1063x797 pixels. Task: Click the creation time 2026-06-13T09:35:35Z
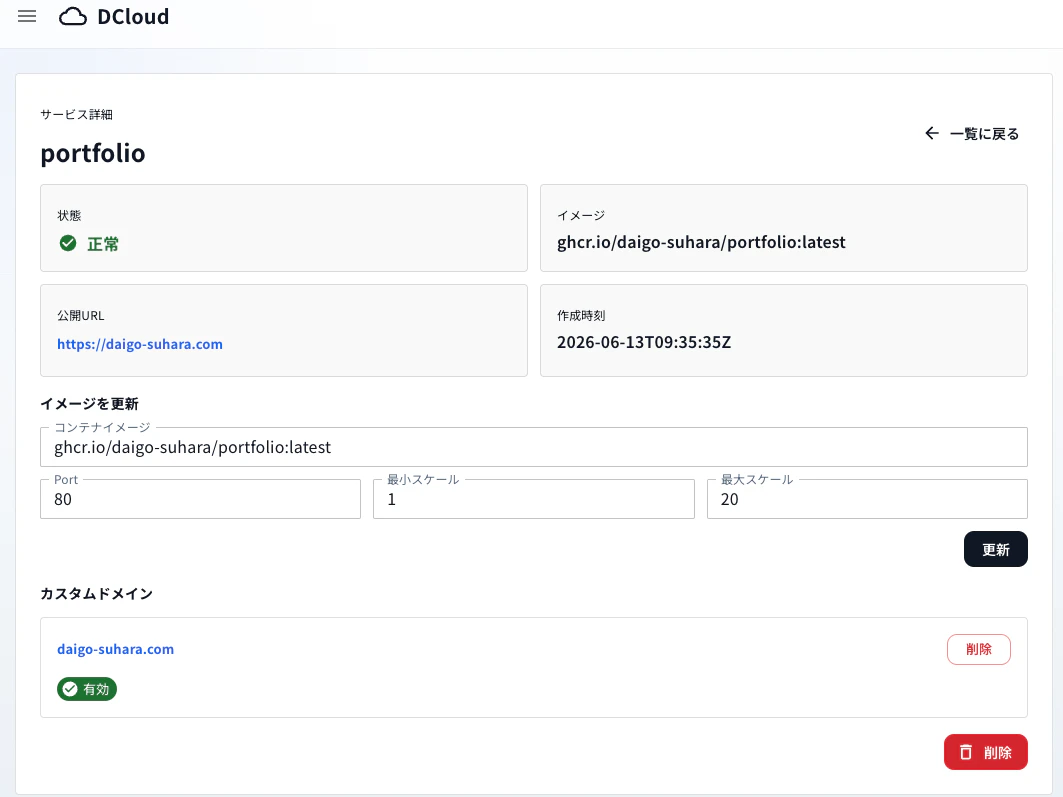click(x=644, y=342)
